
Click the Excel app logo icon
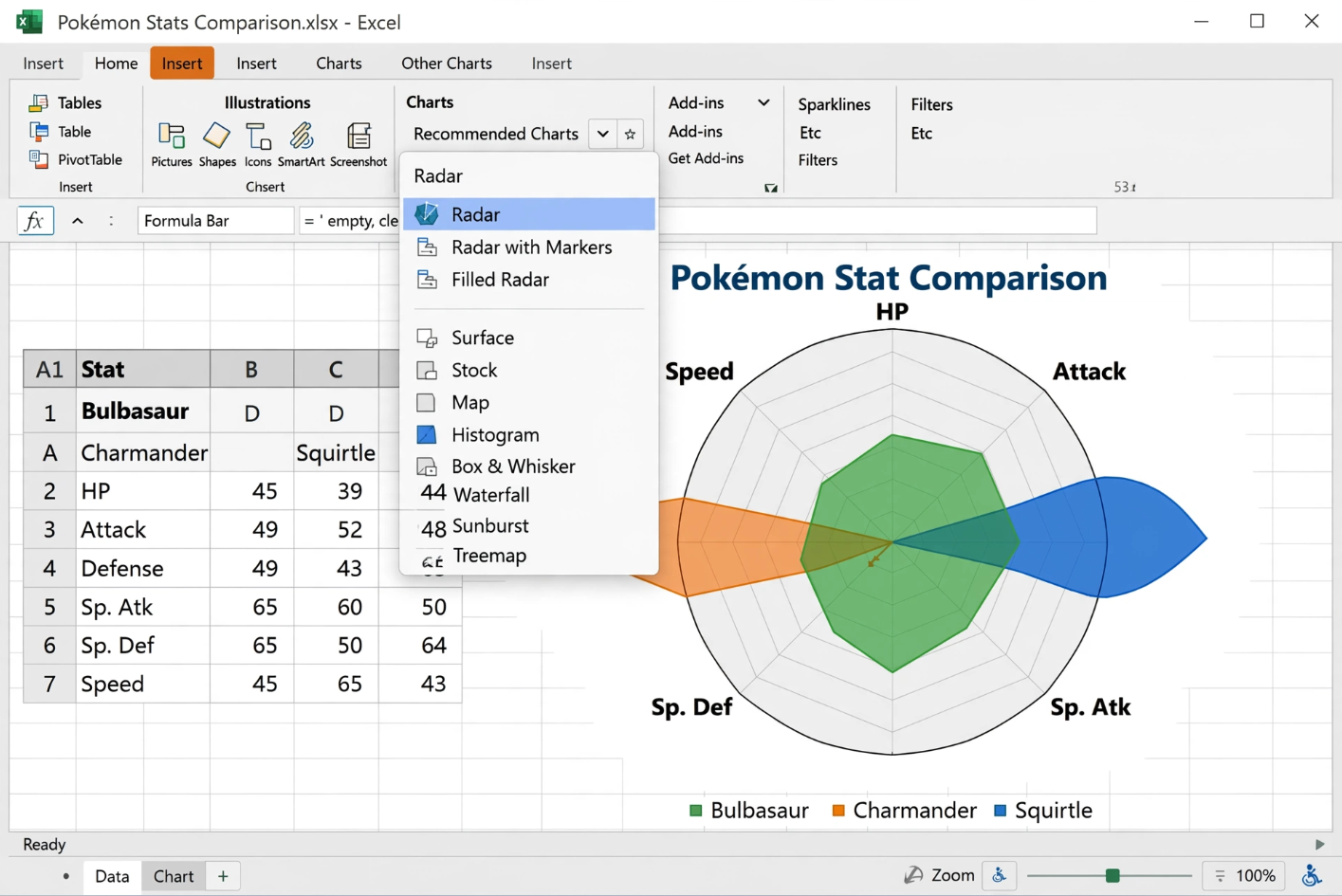[x=29, y=22]
